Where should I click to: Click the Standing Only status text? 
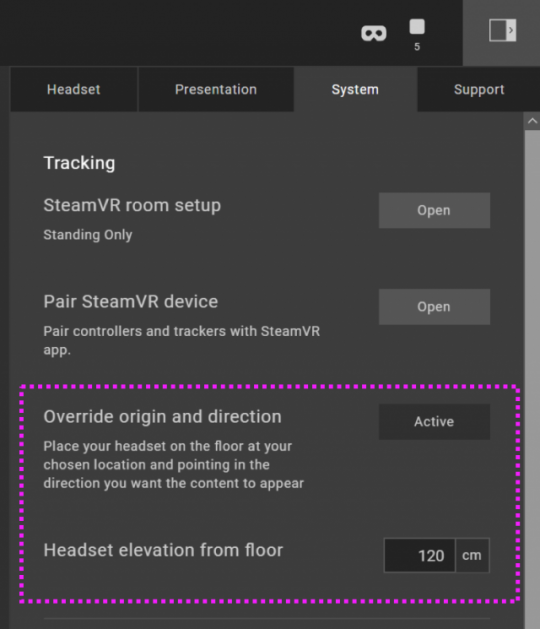(x=88, y=235)
